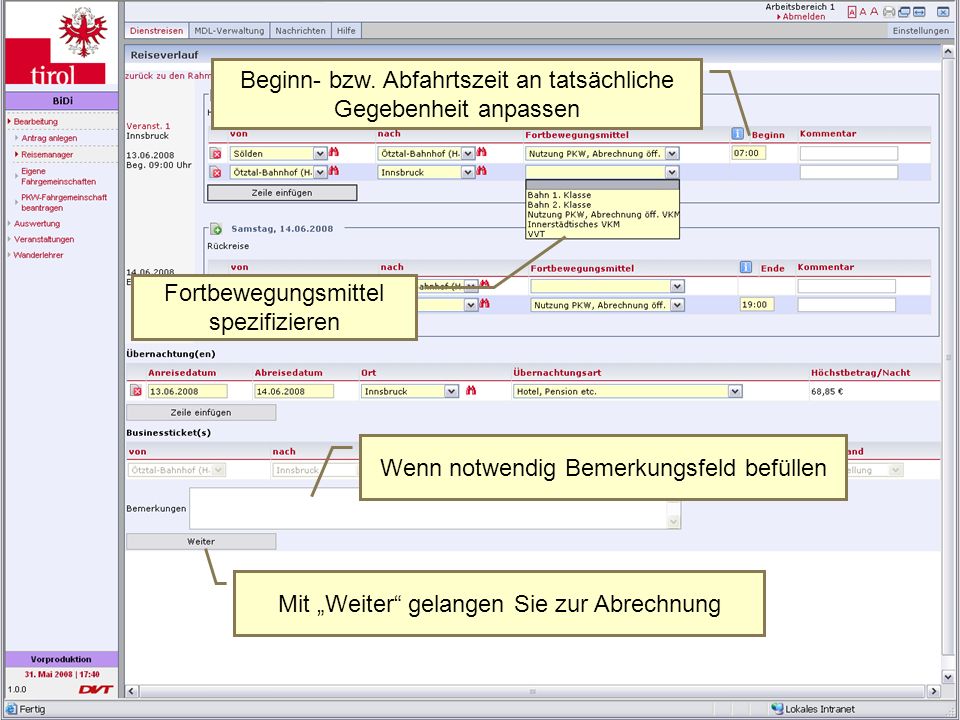
Task: Open Einstellungen
Action: click(920, 31)
